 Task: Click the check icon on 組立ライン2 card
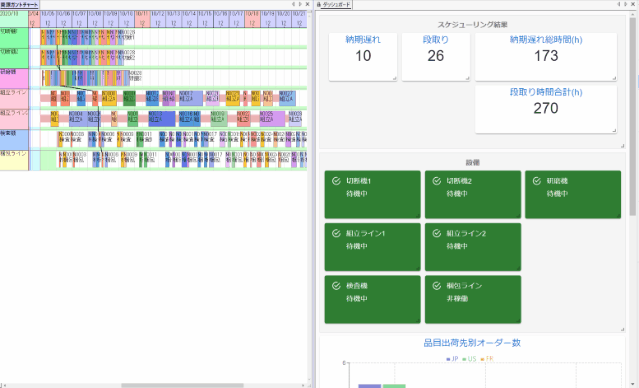pyautogui.click(x=436, y=233)
